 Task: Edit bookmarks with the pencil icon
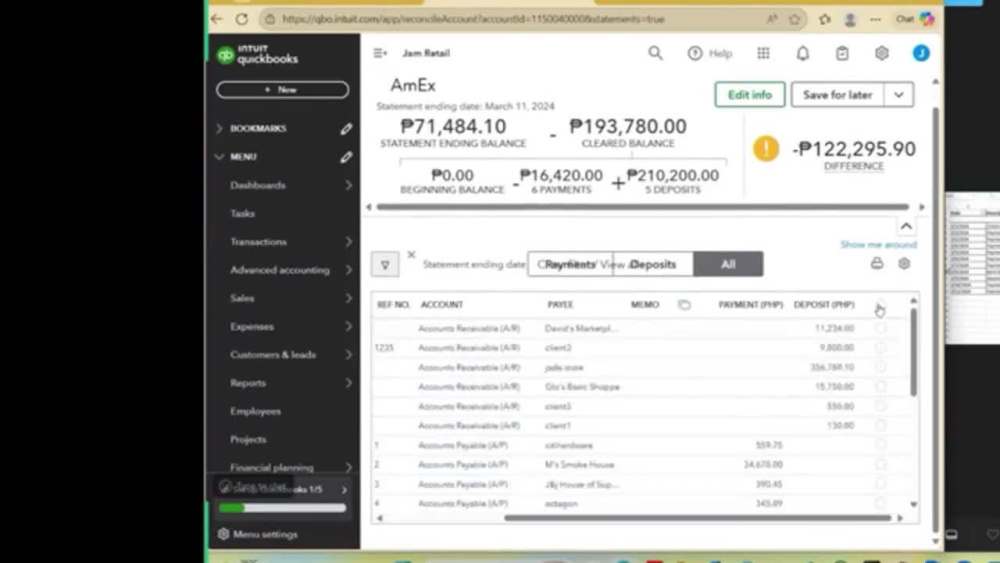point(346,129)
